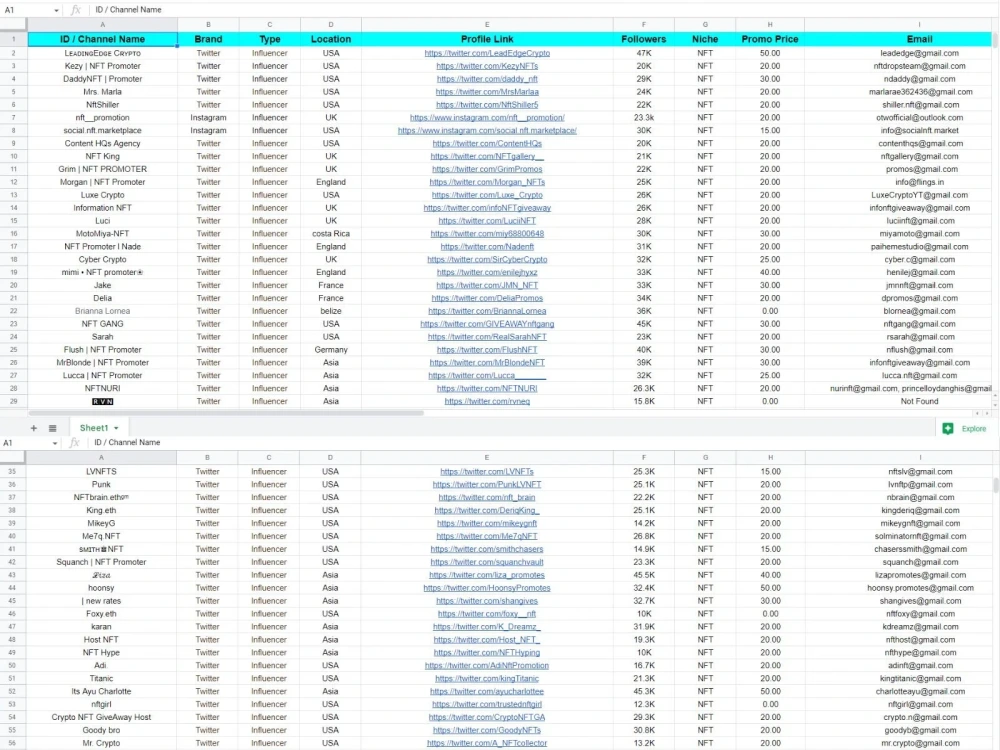Image resolution: width=1000 pixels, height=750 pixels.
Task: Select row number 29 header
Action: pyautogui.click(x=13, y=401)
